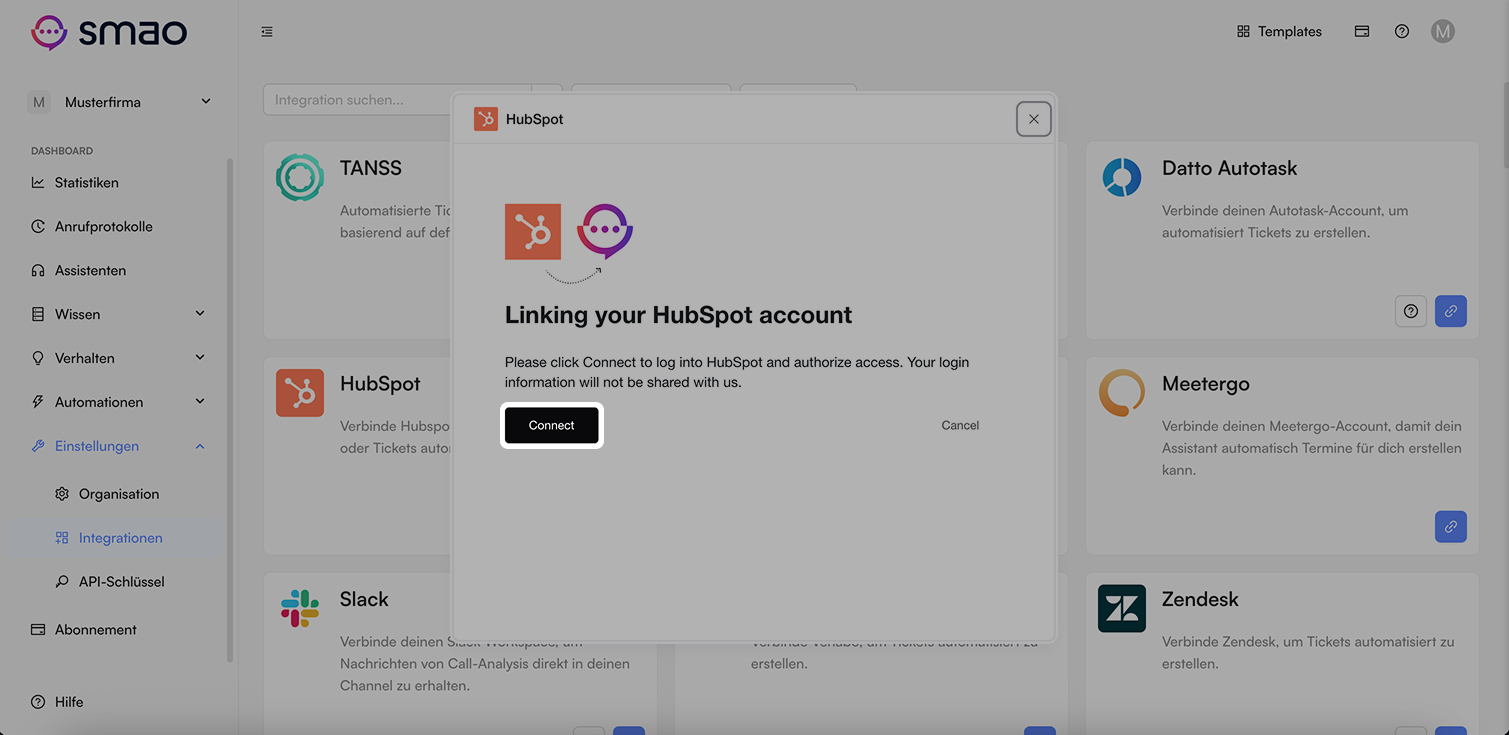This screenshot has height=735, width=1509.
Task: Close the HubSpot dialog with X
Action: point(1033,119)
